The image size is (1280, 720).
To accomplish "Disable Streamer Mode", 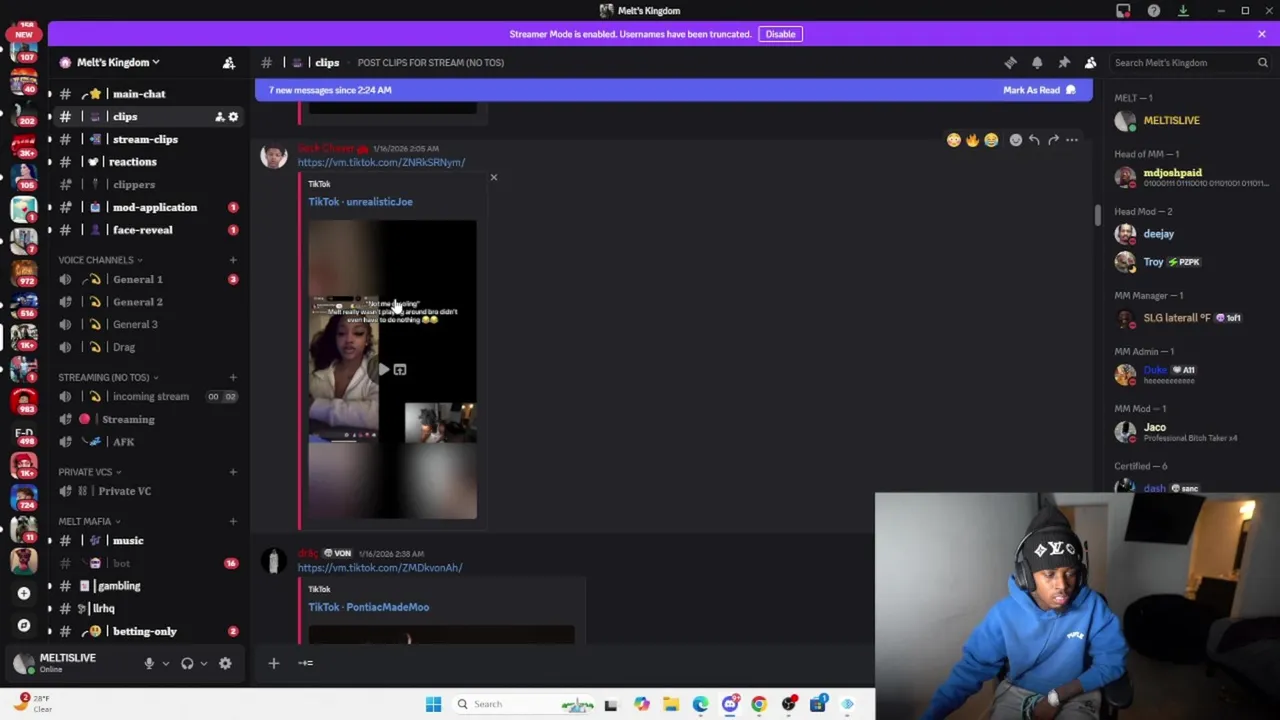I will coord(780,34).
